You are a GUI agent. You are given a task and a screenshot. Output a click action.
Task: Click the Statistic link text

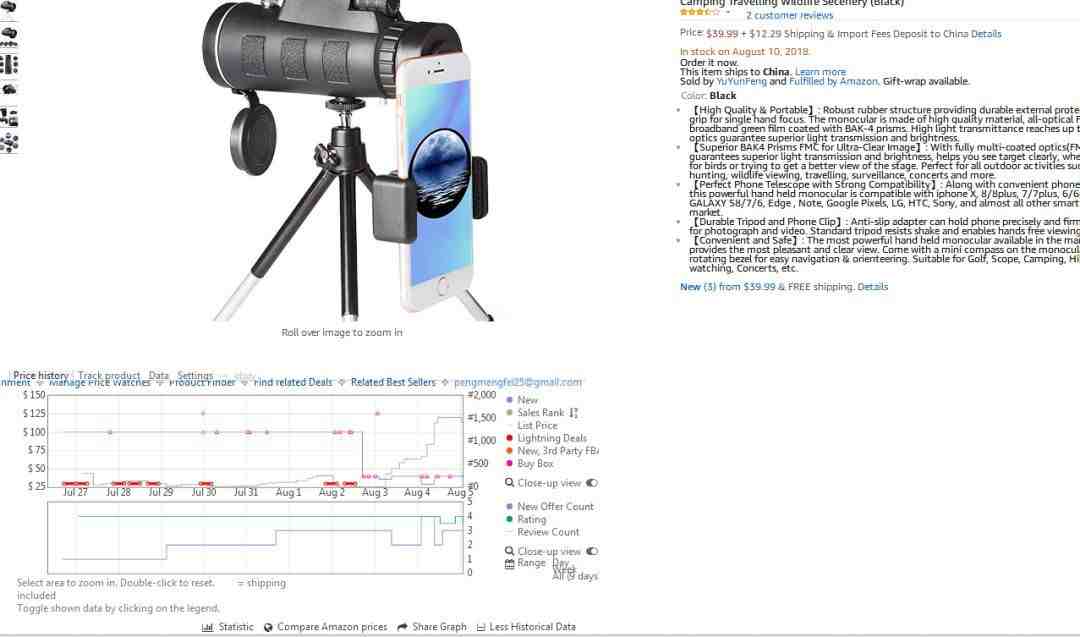coord(236,627)
